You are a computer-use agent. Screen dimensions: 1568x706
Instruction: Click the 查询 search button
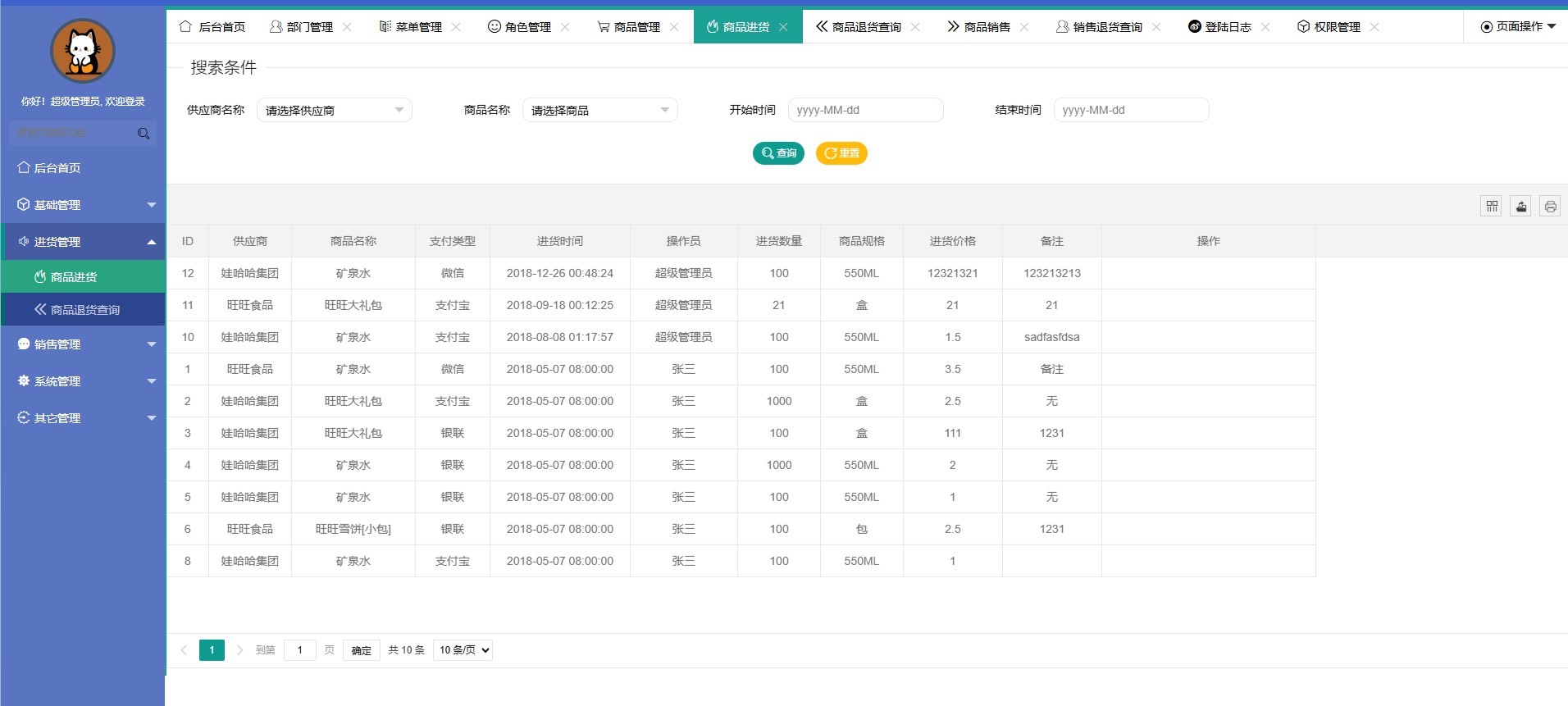[778, 153]
